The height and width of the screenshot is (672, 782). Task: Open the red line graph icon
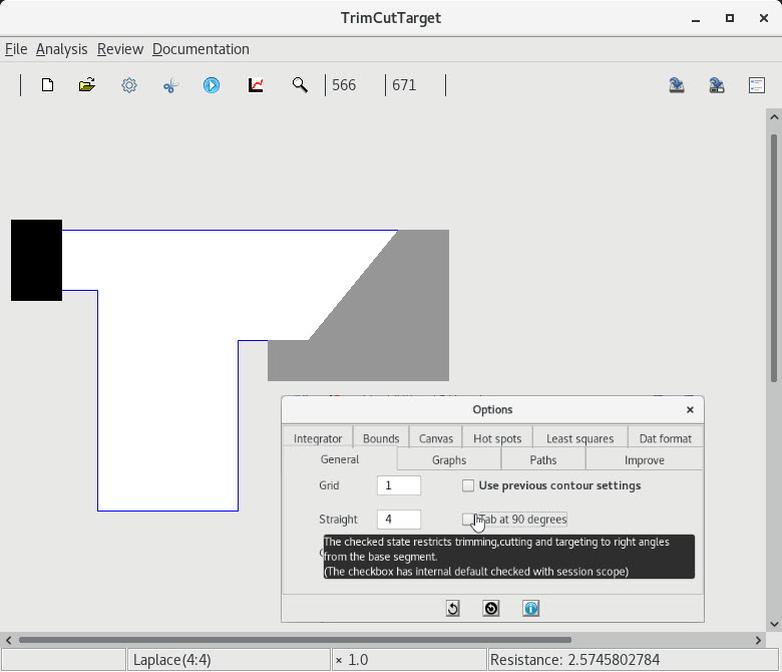coord(256,85)
